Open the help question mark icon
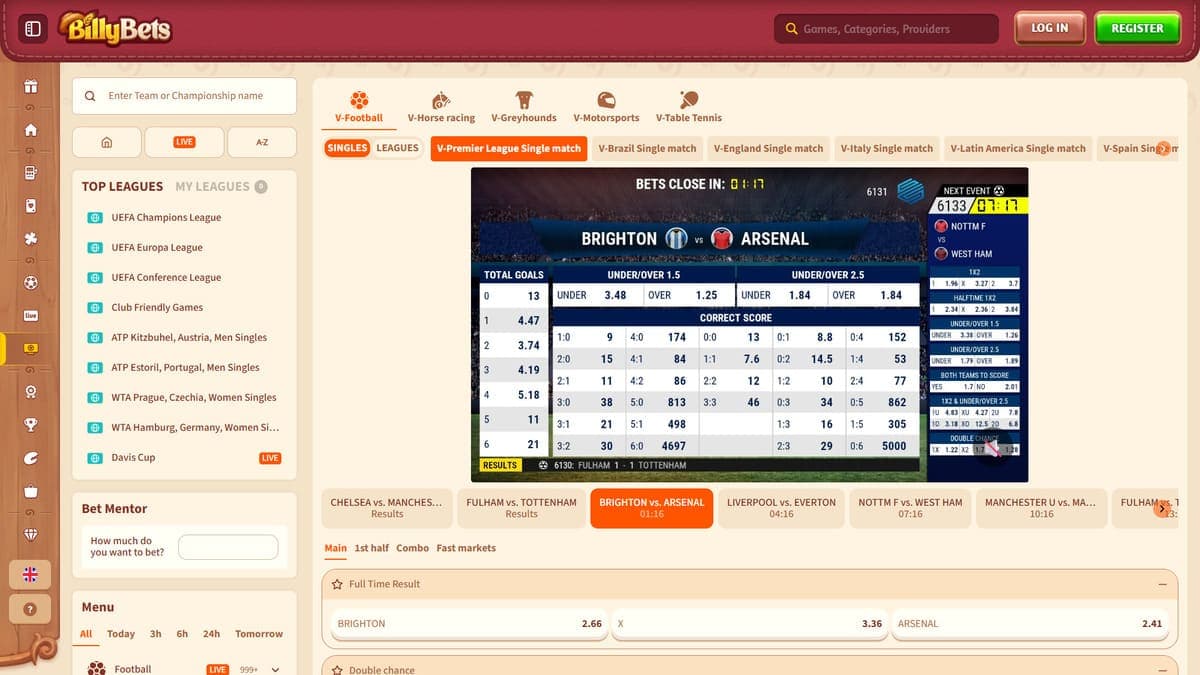 30,608
